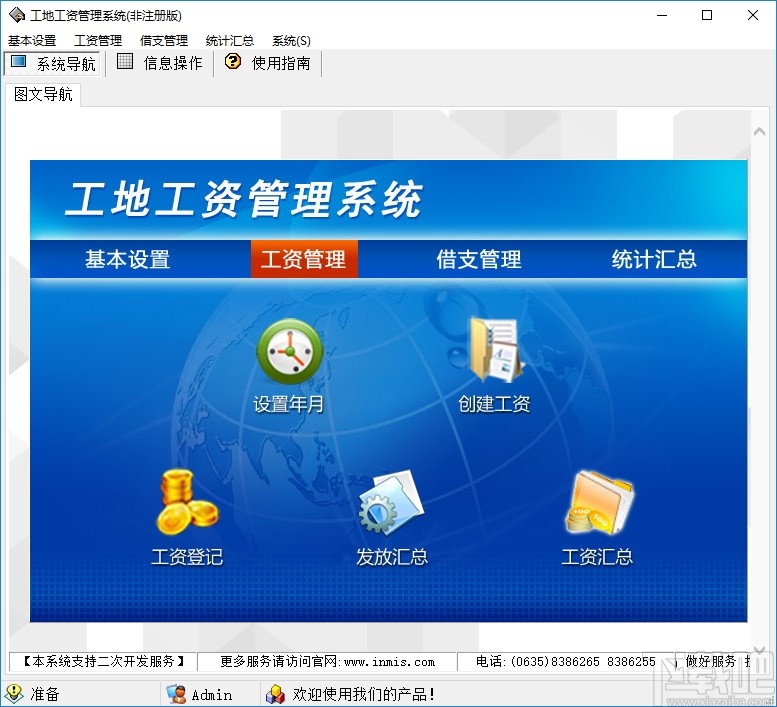Click the 准备 status icon

(13, 694)
